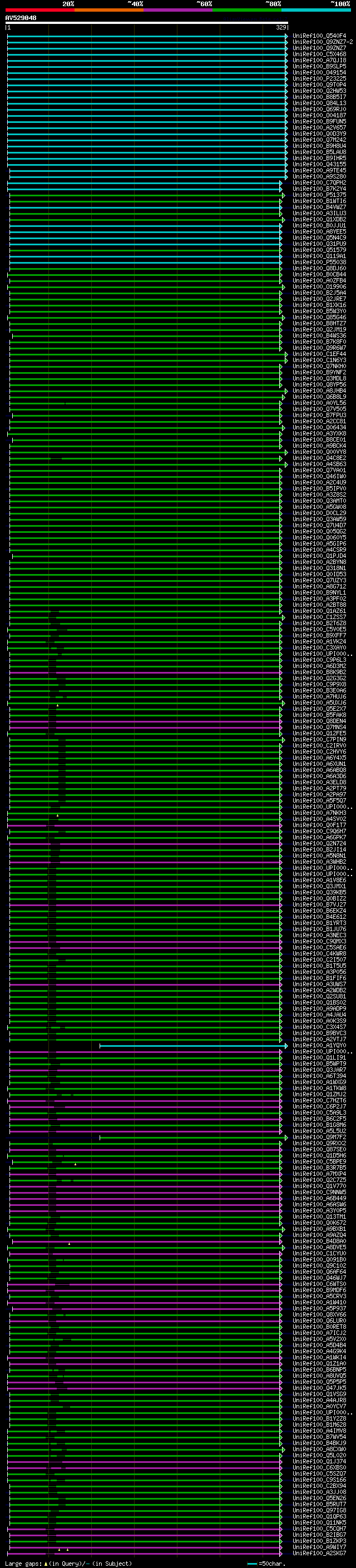
Task: Select label UniRef100_Q8DEN4
Action: [319, 721]
